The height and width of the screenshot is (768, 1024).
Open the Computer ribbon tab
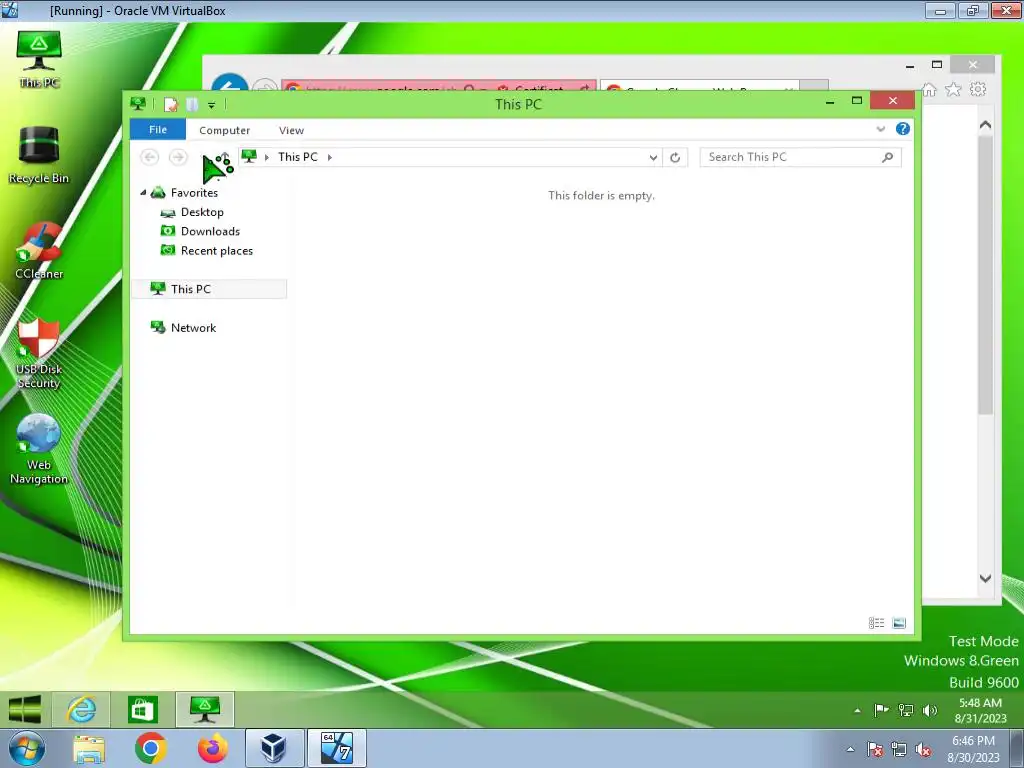(224, 130)
